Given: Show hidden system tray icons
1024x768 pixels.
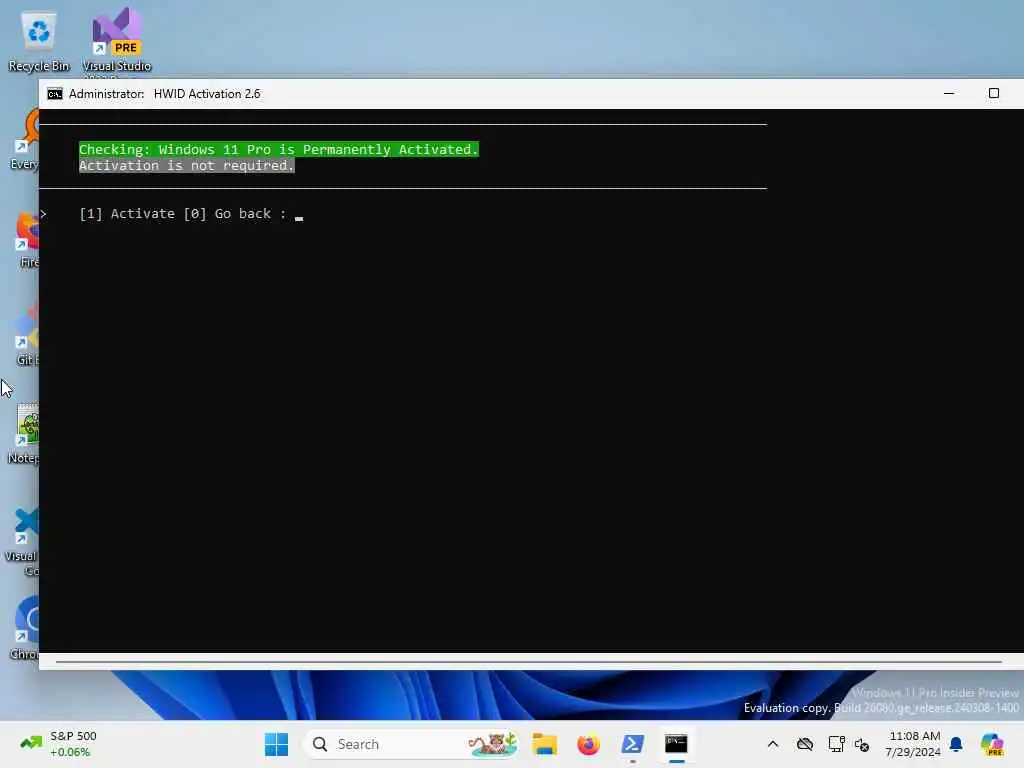Looking at the screenshot, I should click(x=773, y=744).
